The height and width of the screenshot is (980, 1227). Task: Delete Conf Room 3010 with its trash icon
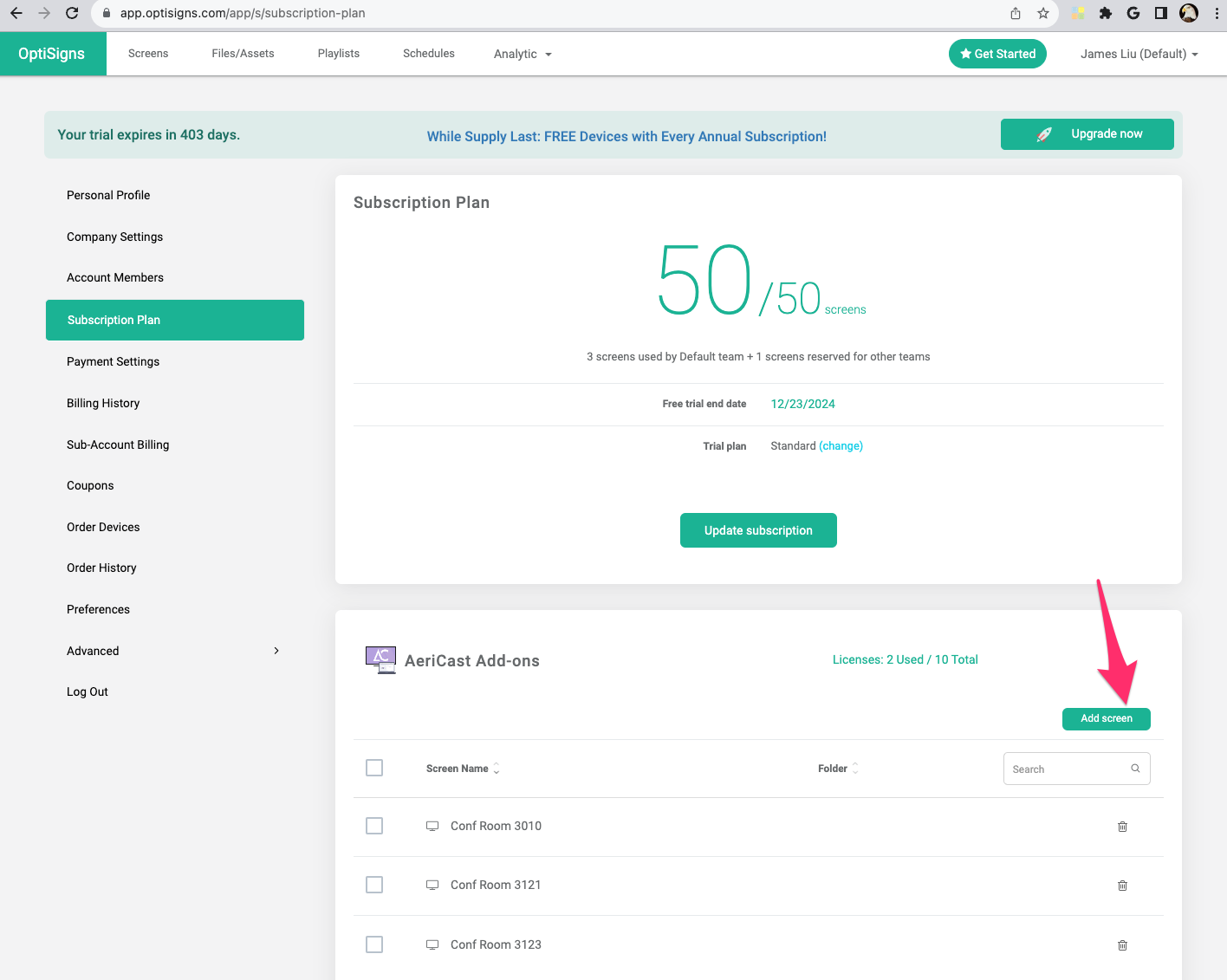click(1122, 827)
